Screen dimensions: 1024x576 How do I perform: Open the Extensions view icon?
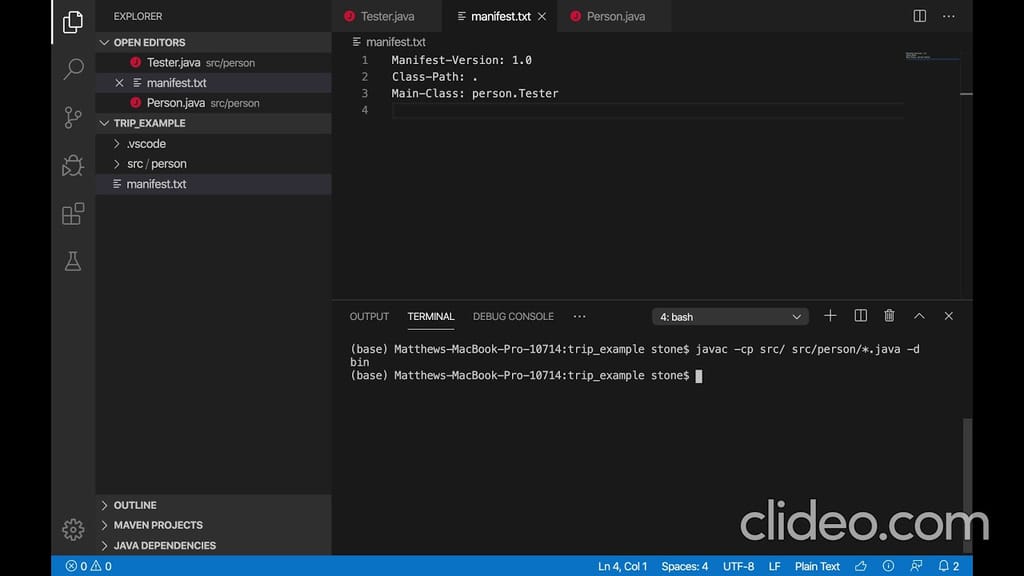click(73, 213)
